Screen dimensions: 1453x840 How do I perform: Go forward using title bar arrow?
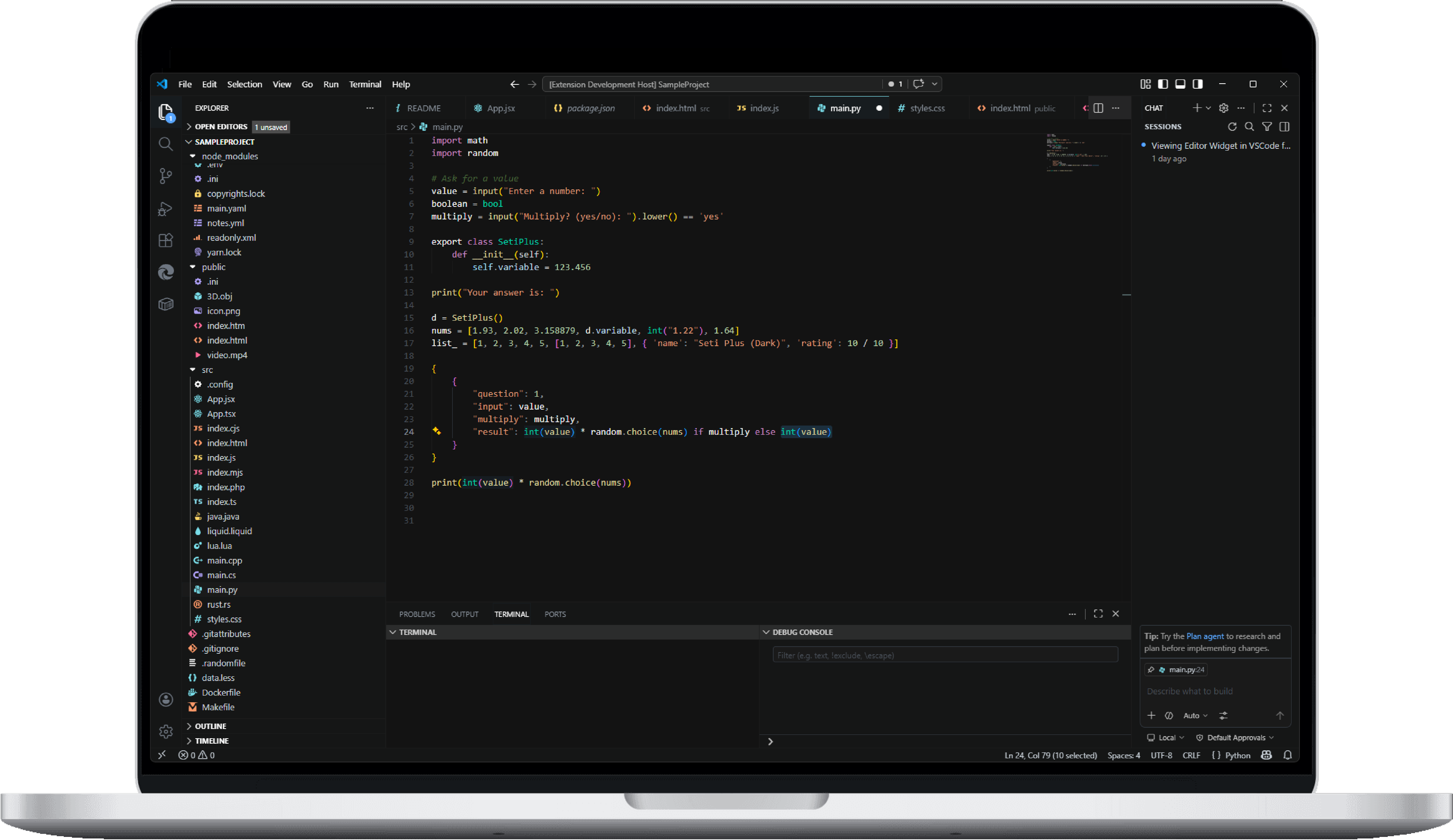pyautogui.click(x=532, y=84)
